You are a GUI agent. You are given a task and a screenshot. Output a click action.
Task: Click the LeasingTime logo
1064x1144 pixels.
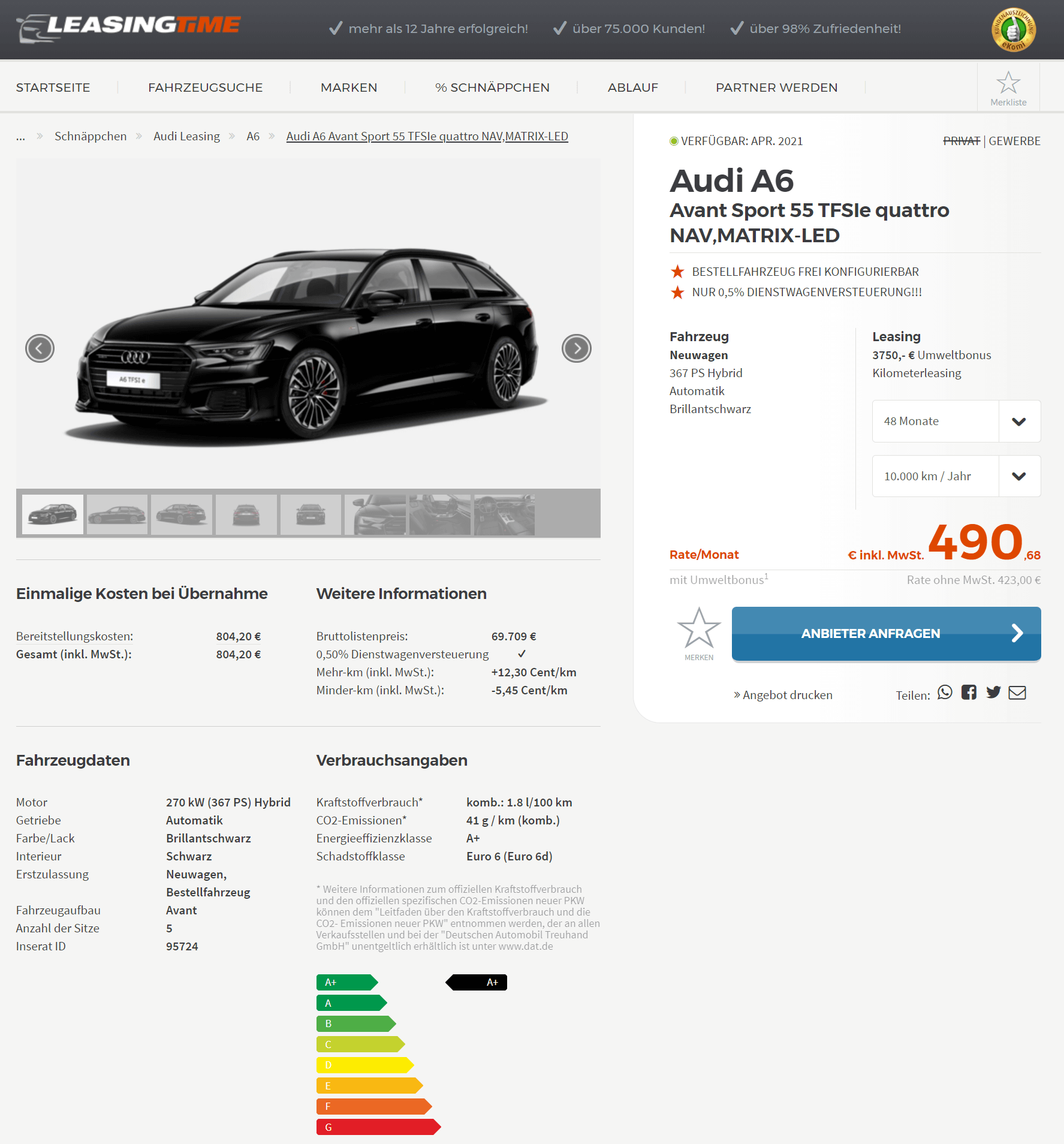[x=129, y=28]
